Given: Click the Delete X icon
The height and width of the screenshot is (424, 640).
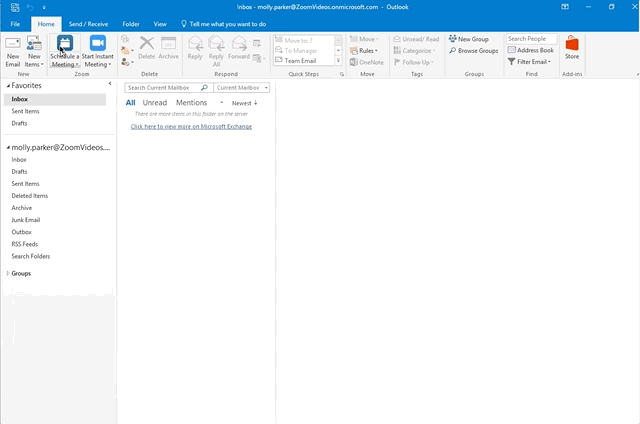Looking at the screenshot, I should click(147, 43).
